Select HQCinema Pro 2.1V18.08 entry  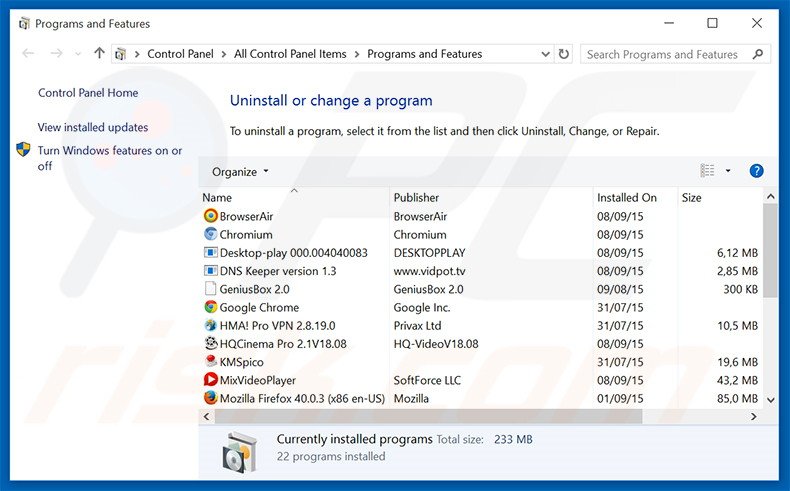coord(283,343)
